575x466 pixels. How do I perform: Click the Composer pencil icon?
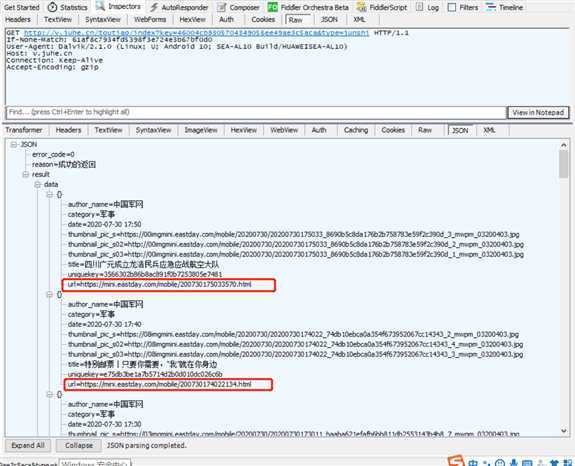tap(221, 7)
